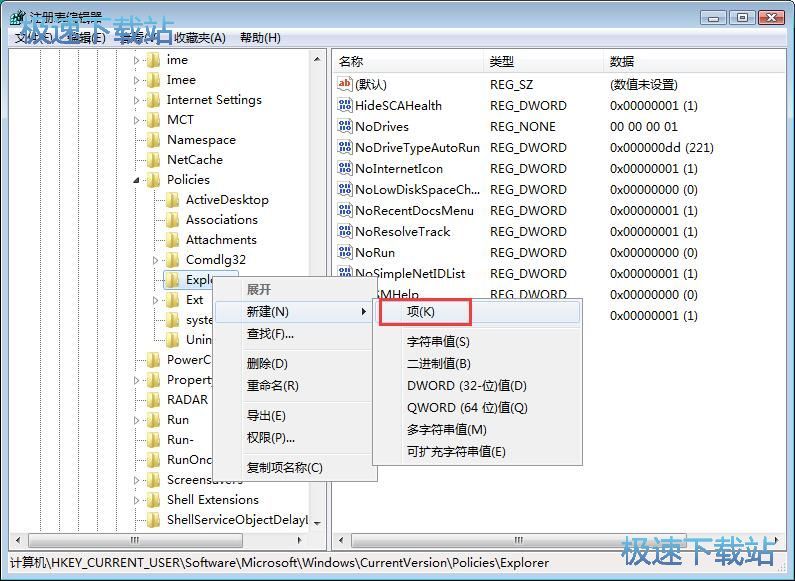Click the NoDriveTypeAutoRun value icon
795x581 pixels.
pos(345,147)
